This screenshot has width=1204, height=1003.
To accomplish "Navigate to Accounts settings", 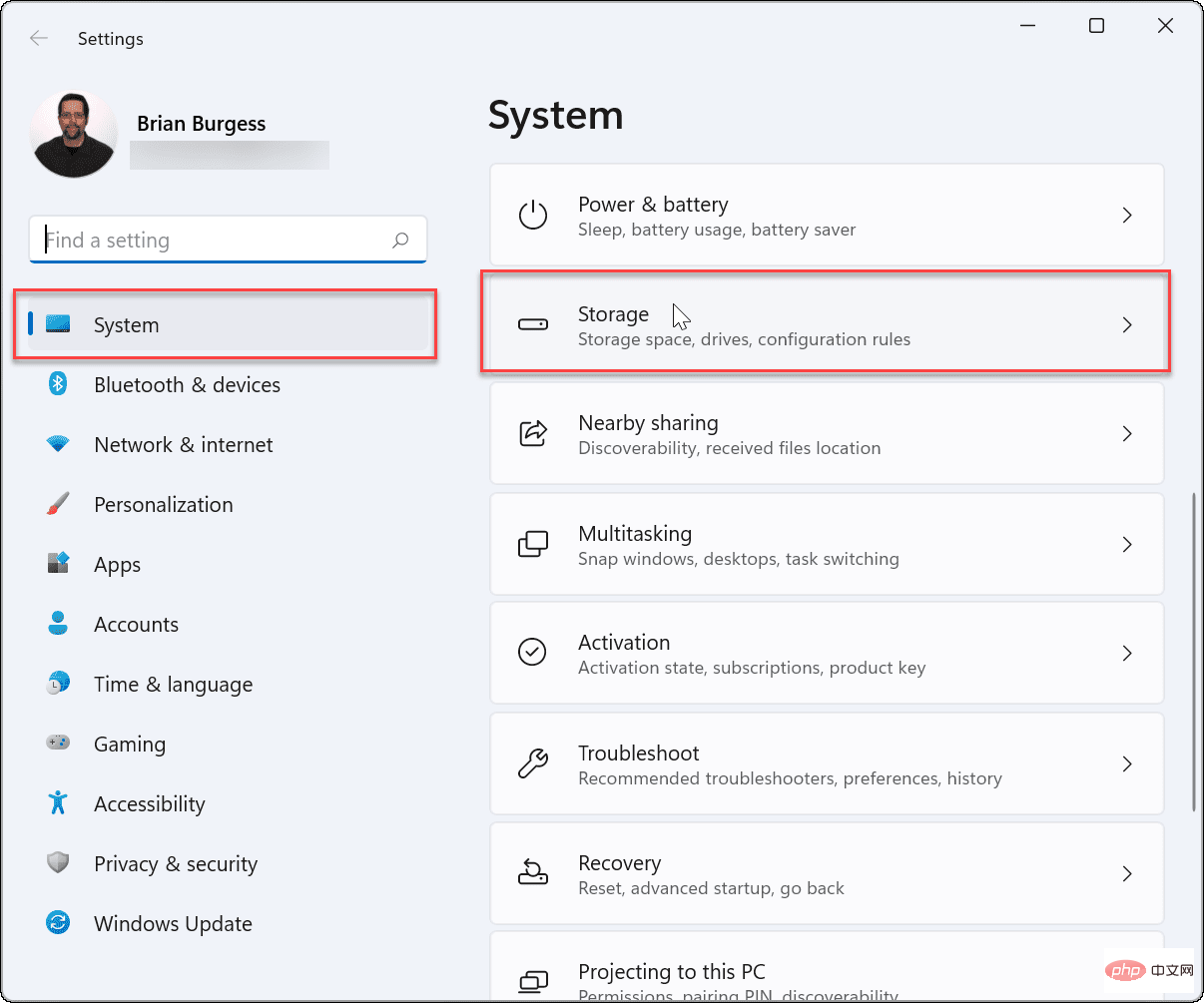I will coord(229,624).
